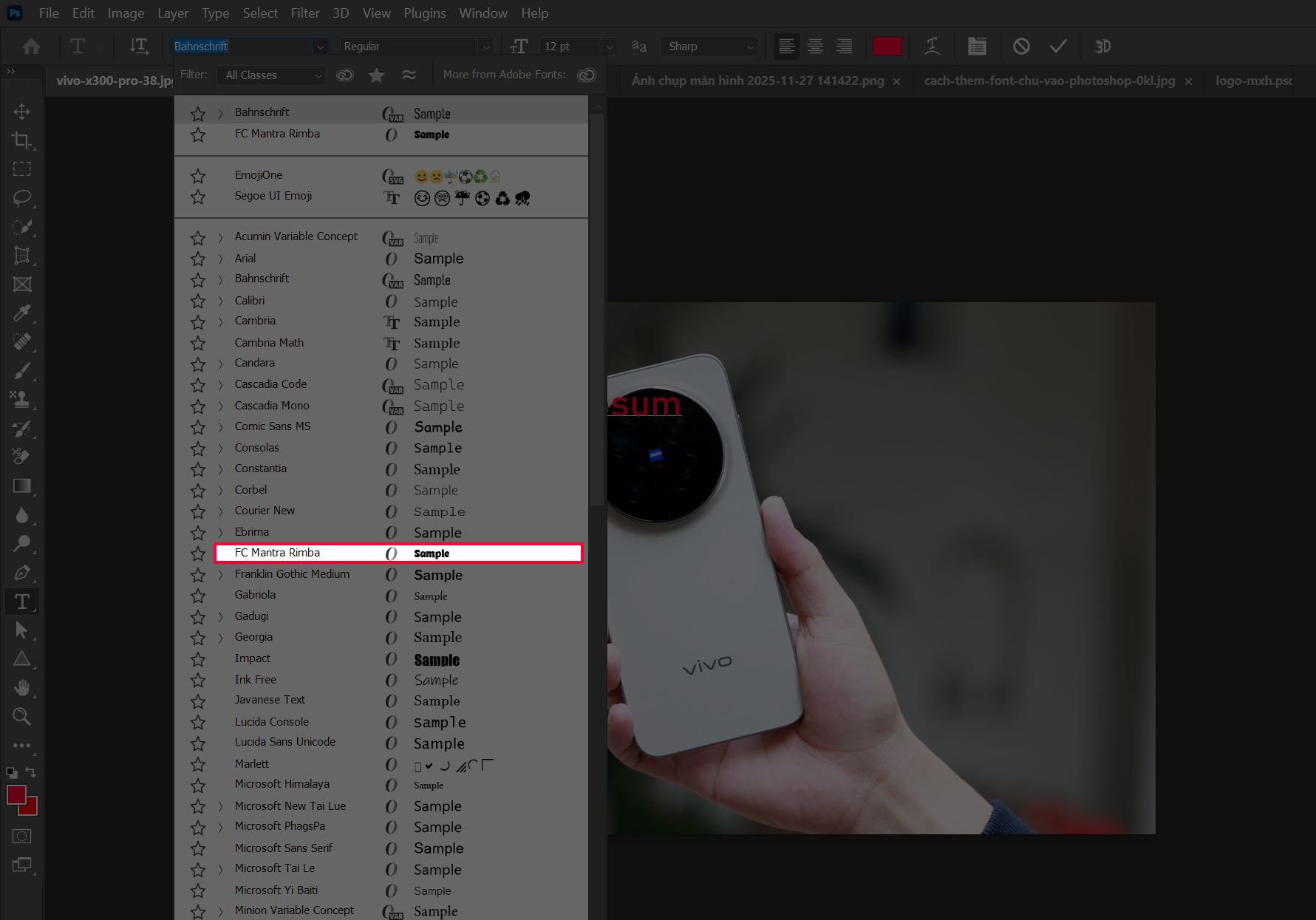Screen dimensions: 1316x920
Task: Cancel the current text edit
Action: pos(1022,46)
